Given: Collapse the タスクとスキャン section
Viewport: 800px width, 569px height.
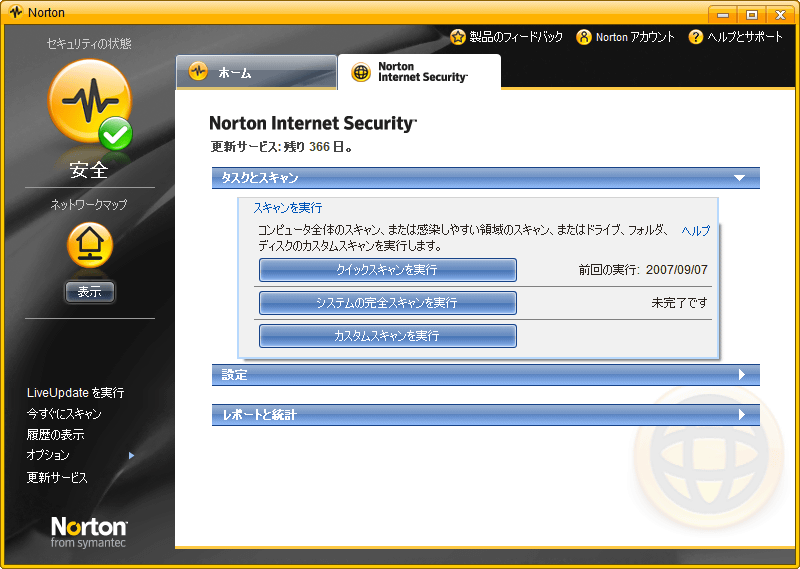Looking at the screenshot, I should point(486,178).
